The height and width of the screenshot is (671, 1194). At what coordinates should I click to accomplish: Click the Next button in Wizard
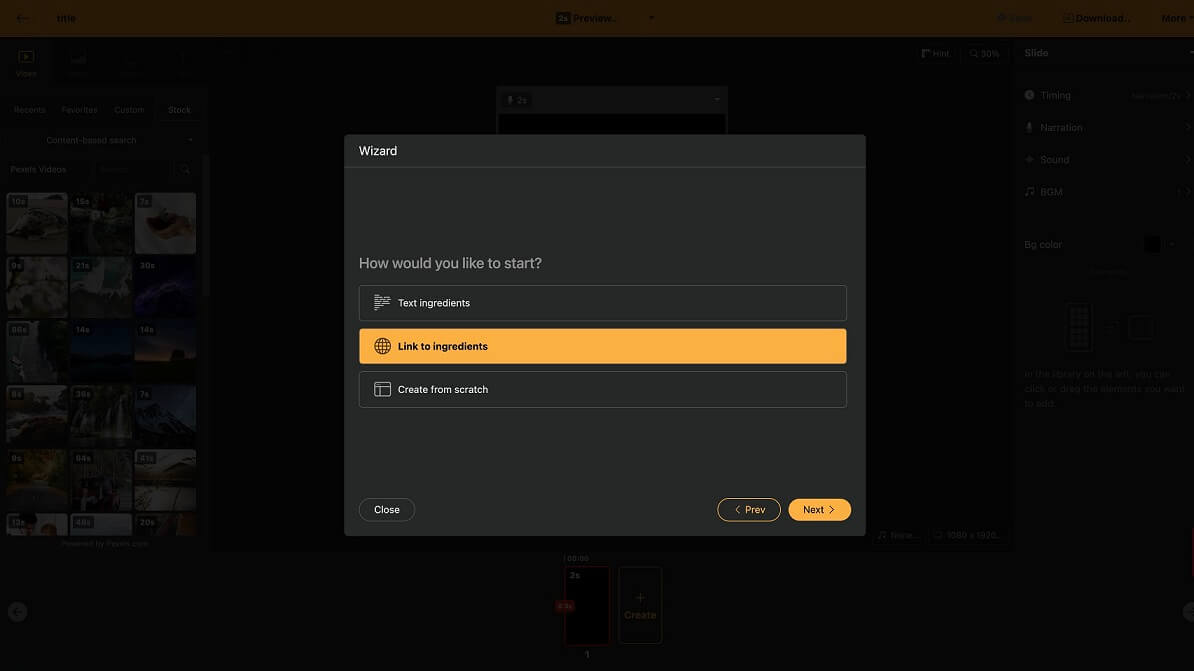tap(819, 510)
